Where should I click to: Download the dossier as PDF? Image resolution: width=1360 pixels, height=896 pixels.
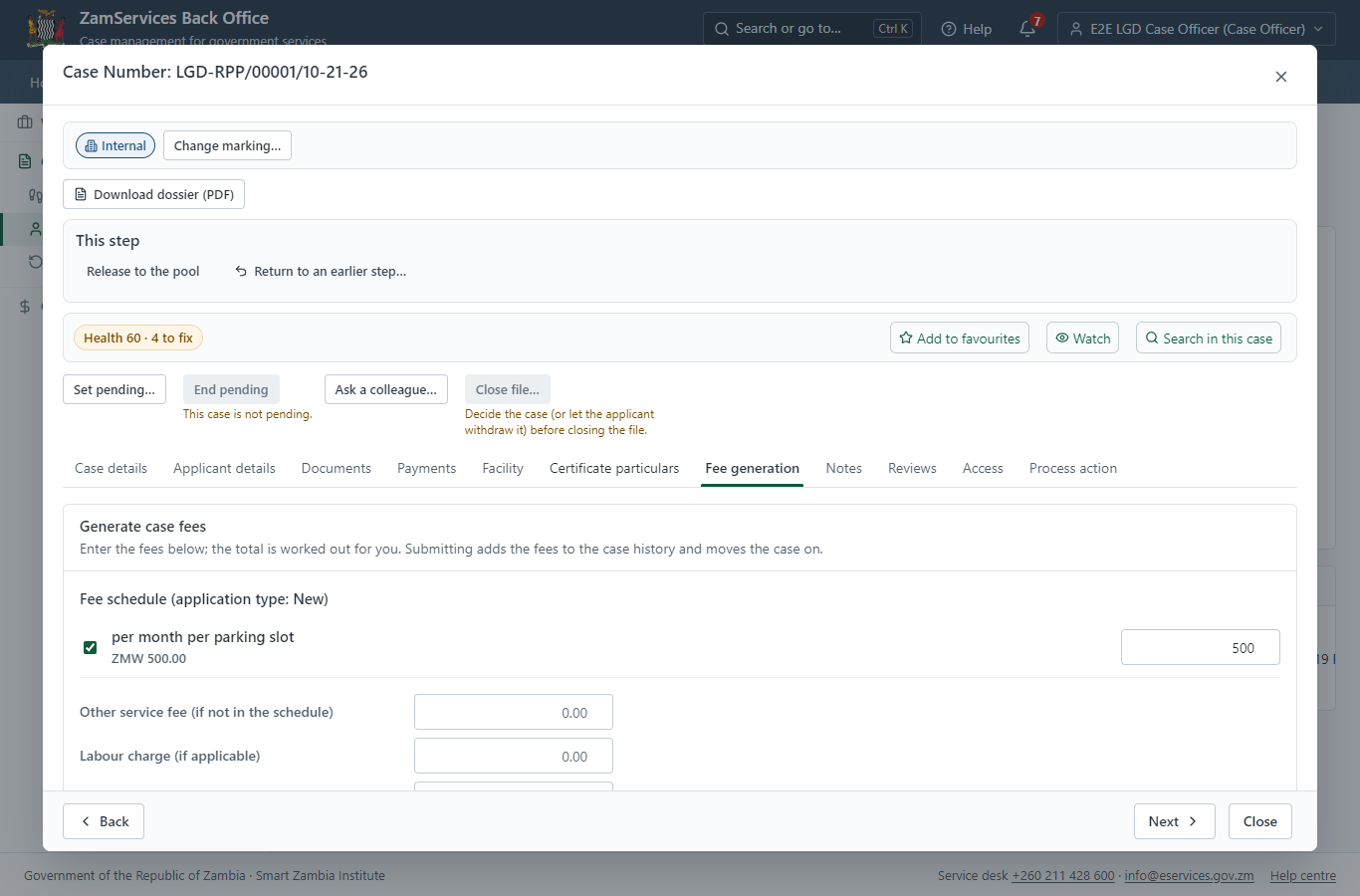tap(153, 194)
